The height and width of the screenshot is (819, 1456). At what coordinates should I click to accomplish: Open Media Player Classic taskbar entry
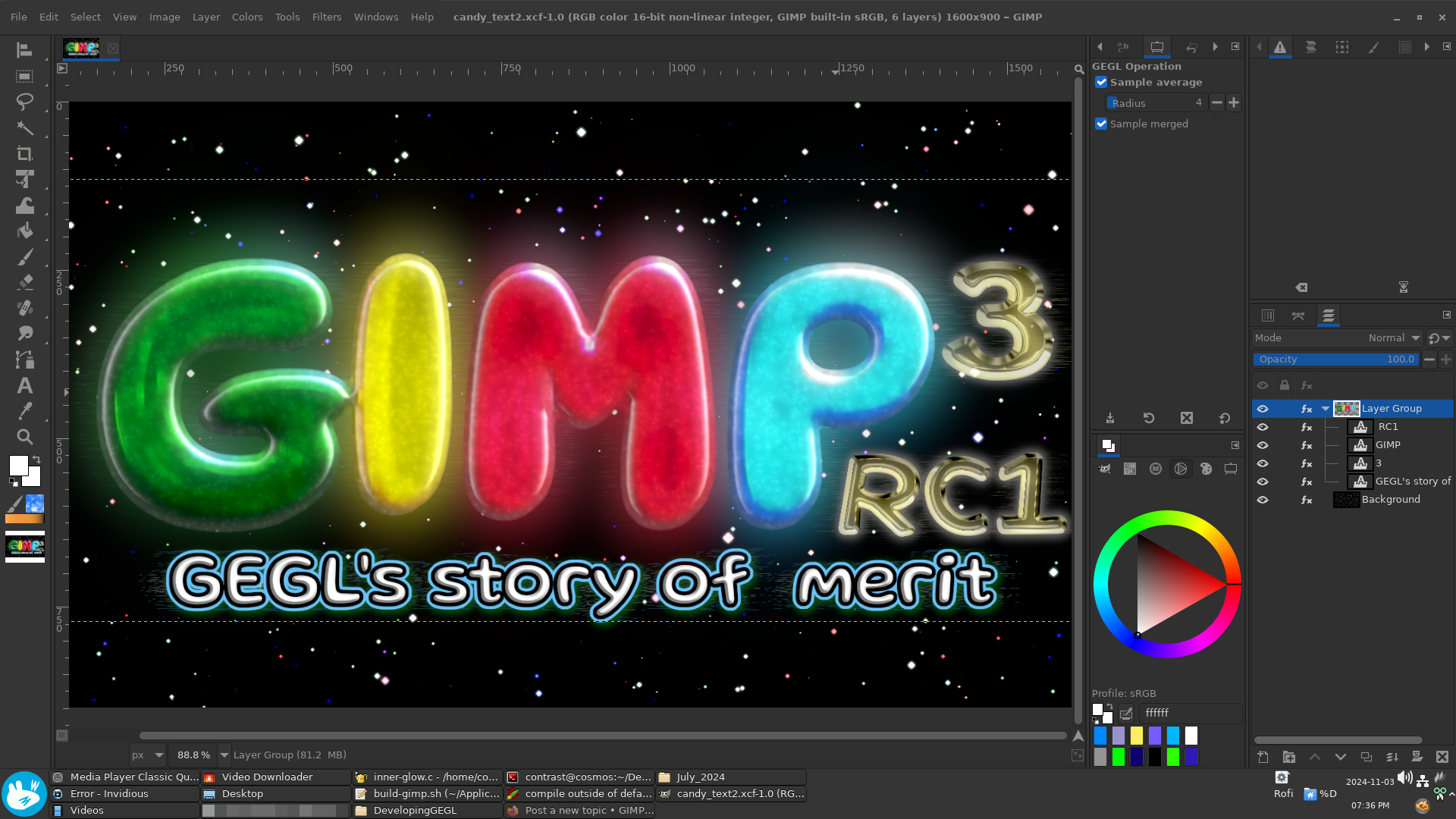pyautogui.click(x=124, y=777)
